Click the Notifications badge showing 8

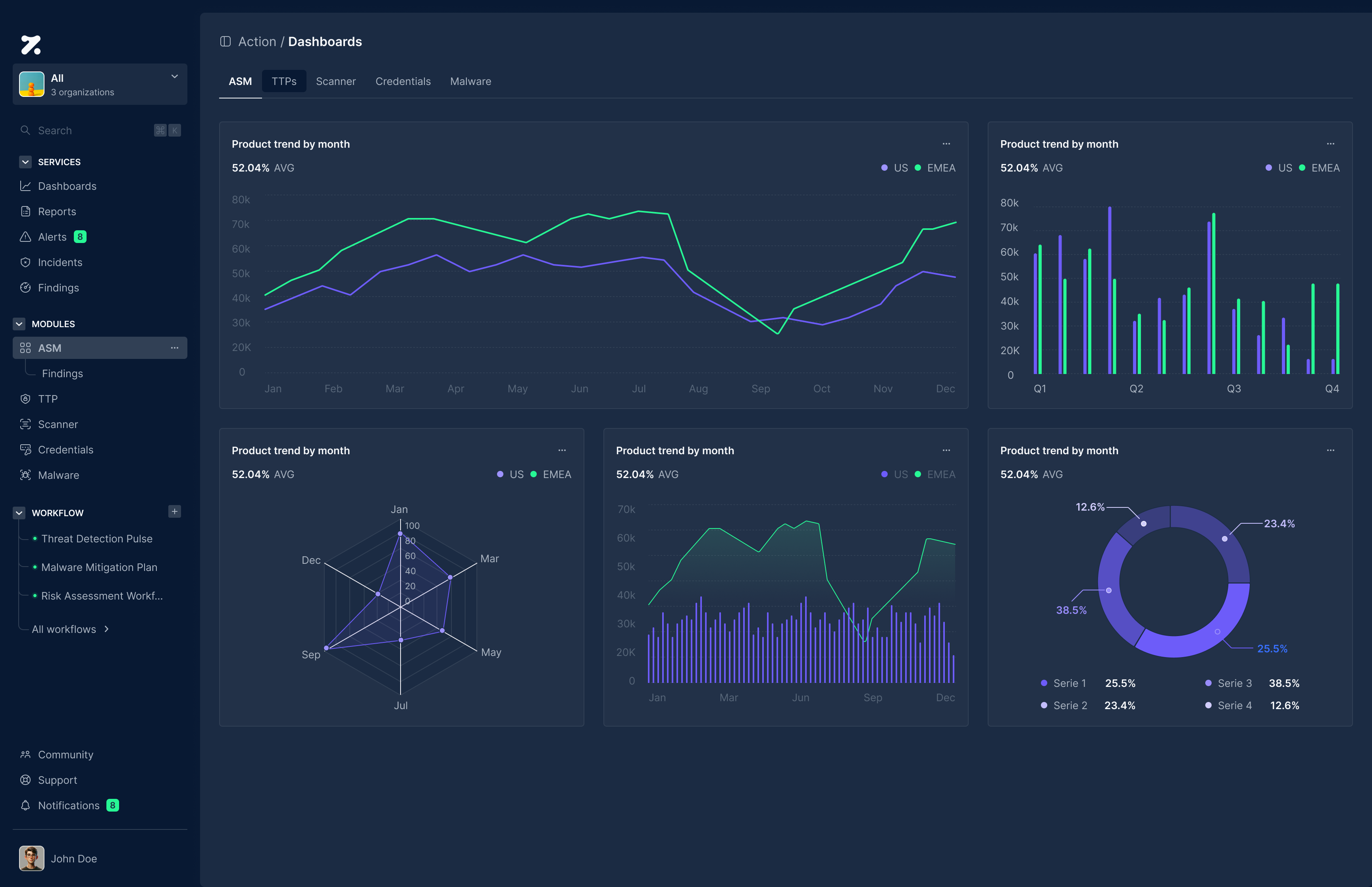click(x=113, y=805)
